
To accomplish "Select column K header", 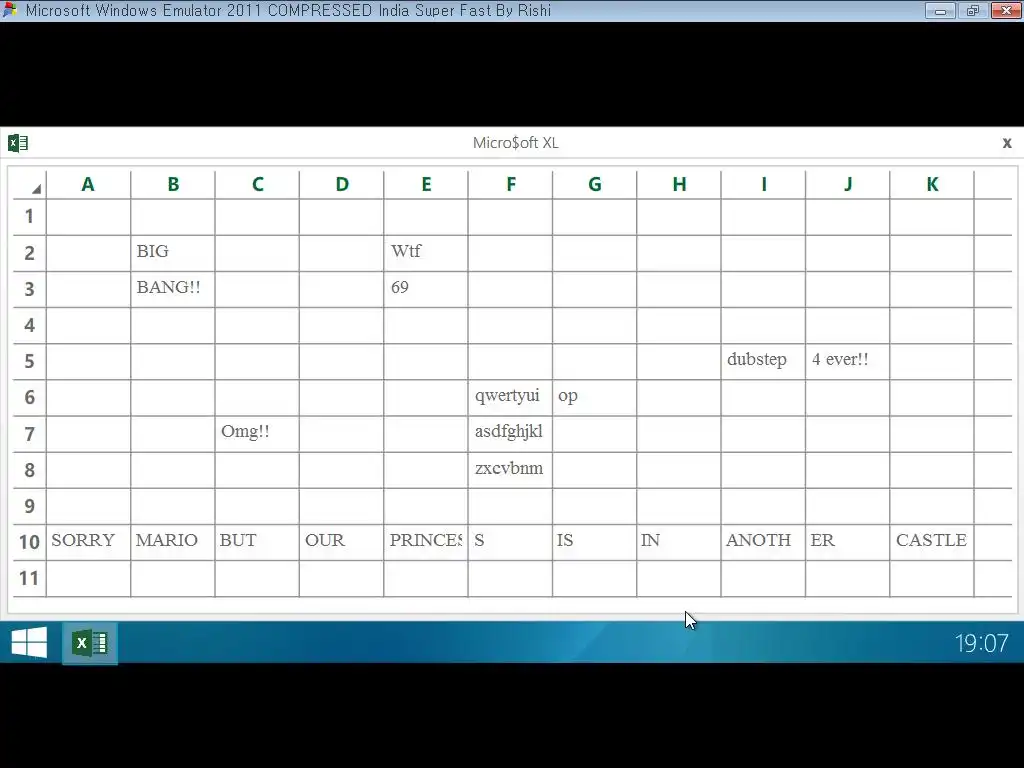I will [932, 185].
